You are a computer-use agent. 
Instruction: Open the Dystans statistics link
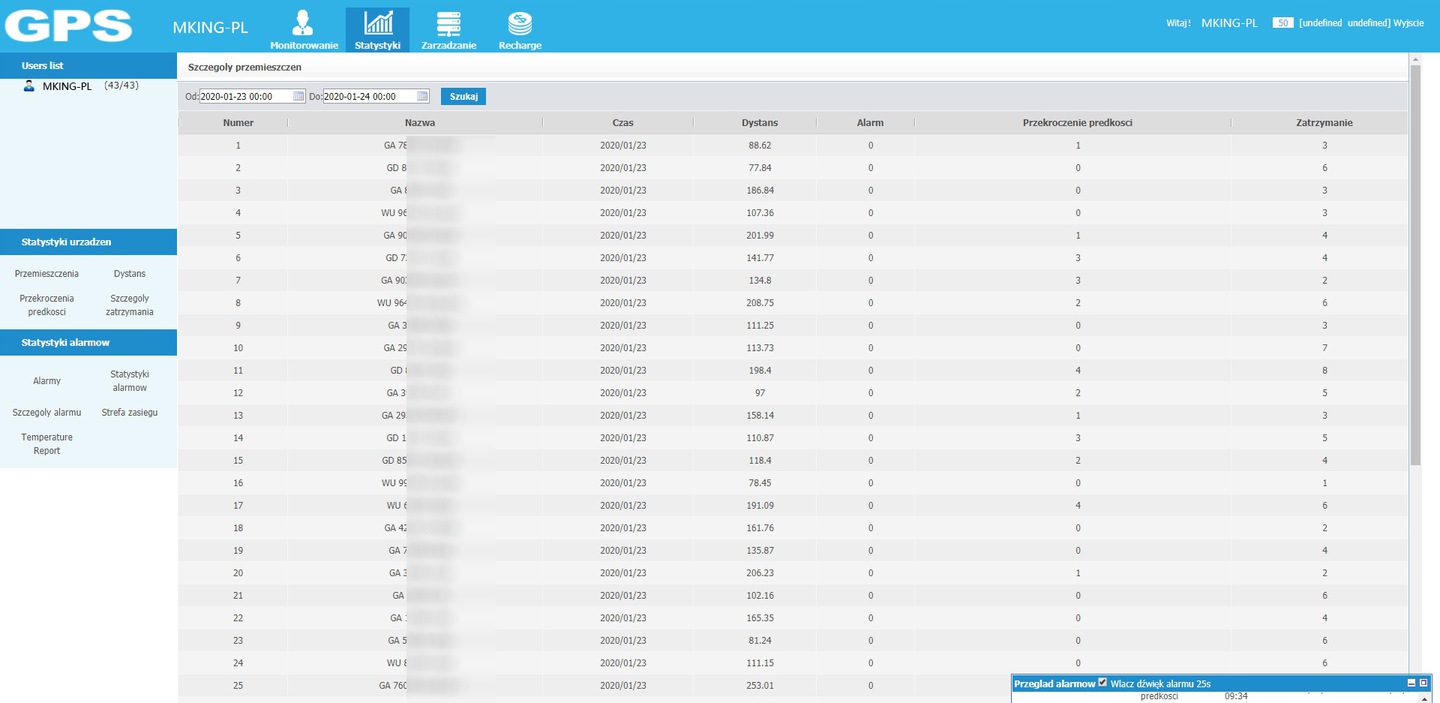click(129, 273)
